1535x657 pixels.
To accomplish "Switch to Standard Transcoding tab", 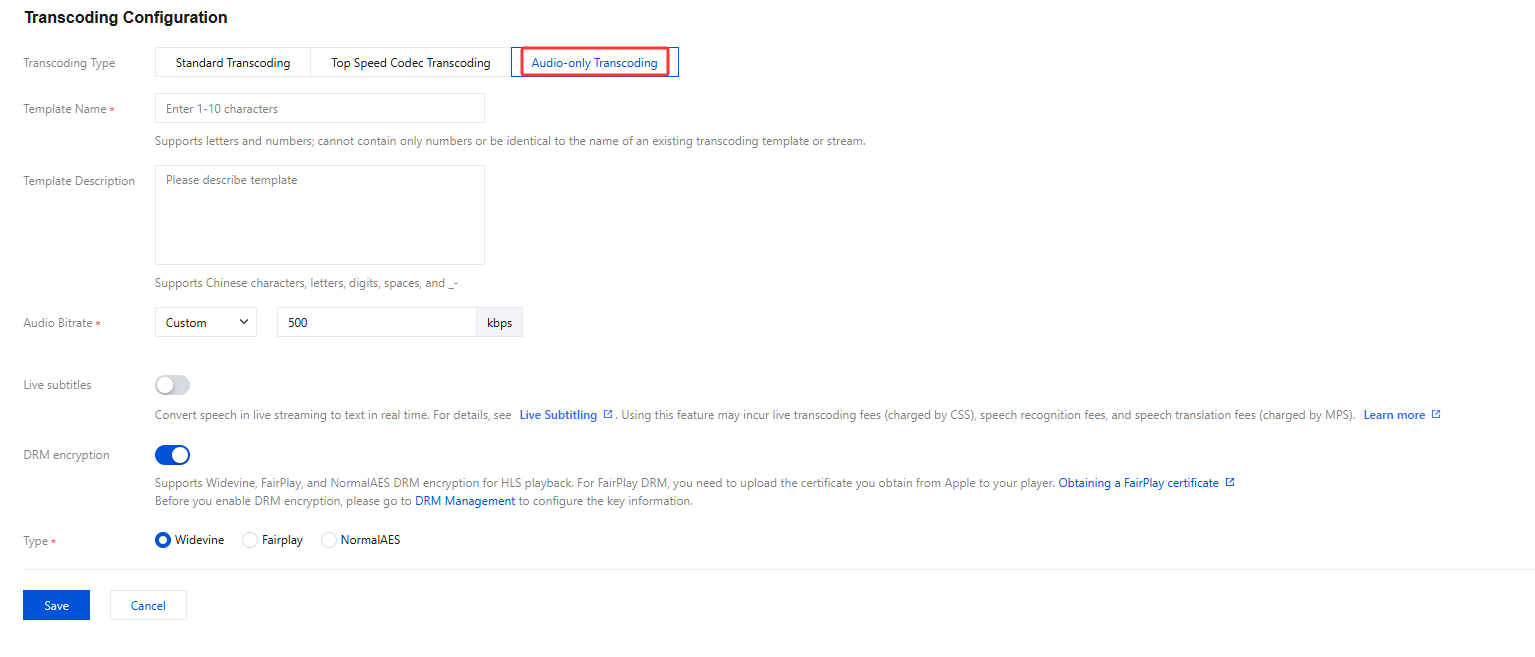I will coord(233,63).
